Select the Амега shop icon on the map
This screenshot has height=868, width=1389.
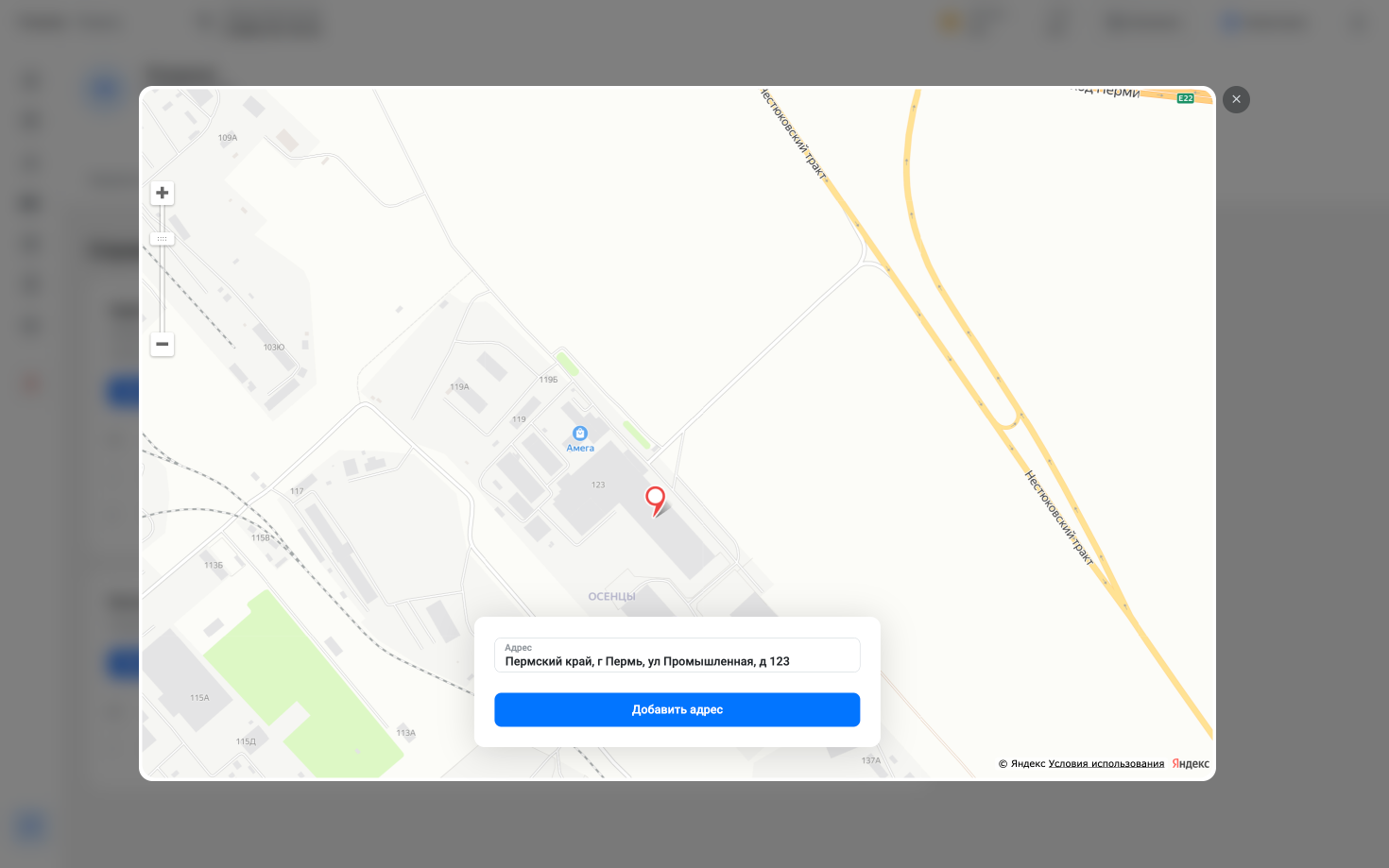pyautogui.click(x=580, y=434)
